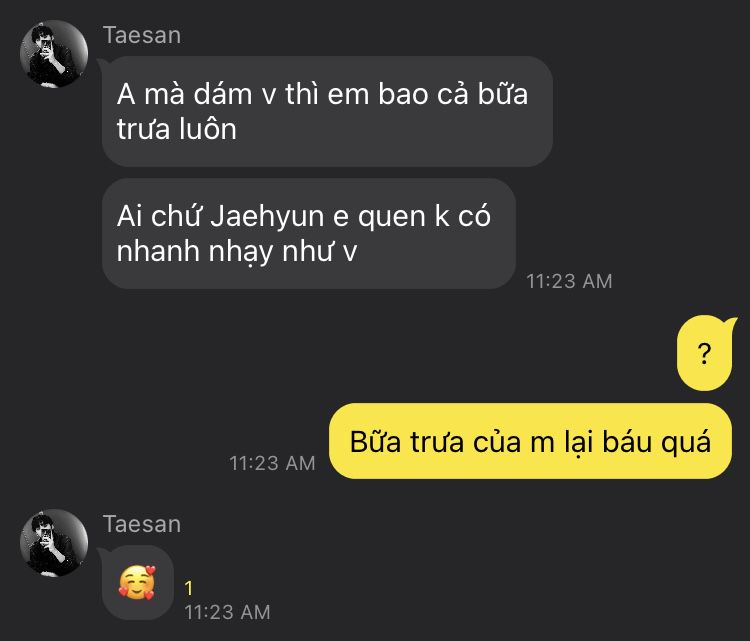Tap "Bữa trưa" at start of yellow bubble
The height and width of the screenshot is (641, 750).
pyautogui.click(x=408, y=442)
